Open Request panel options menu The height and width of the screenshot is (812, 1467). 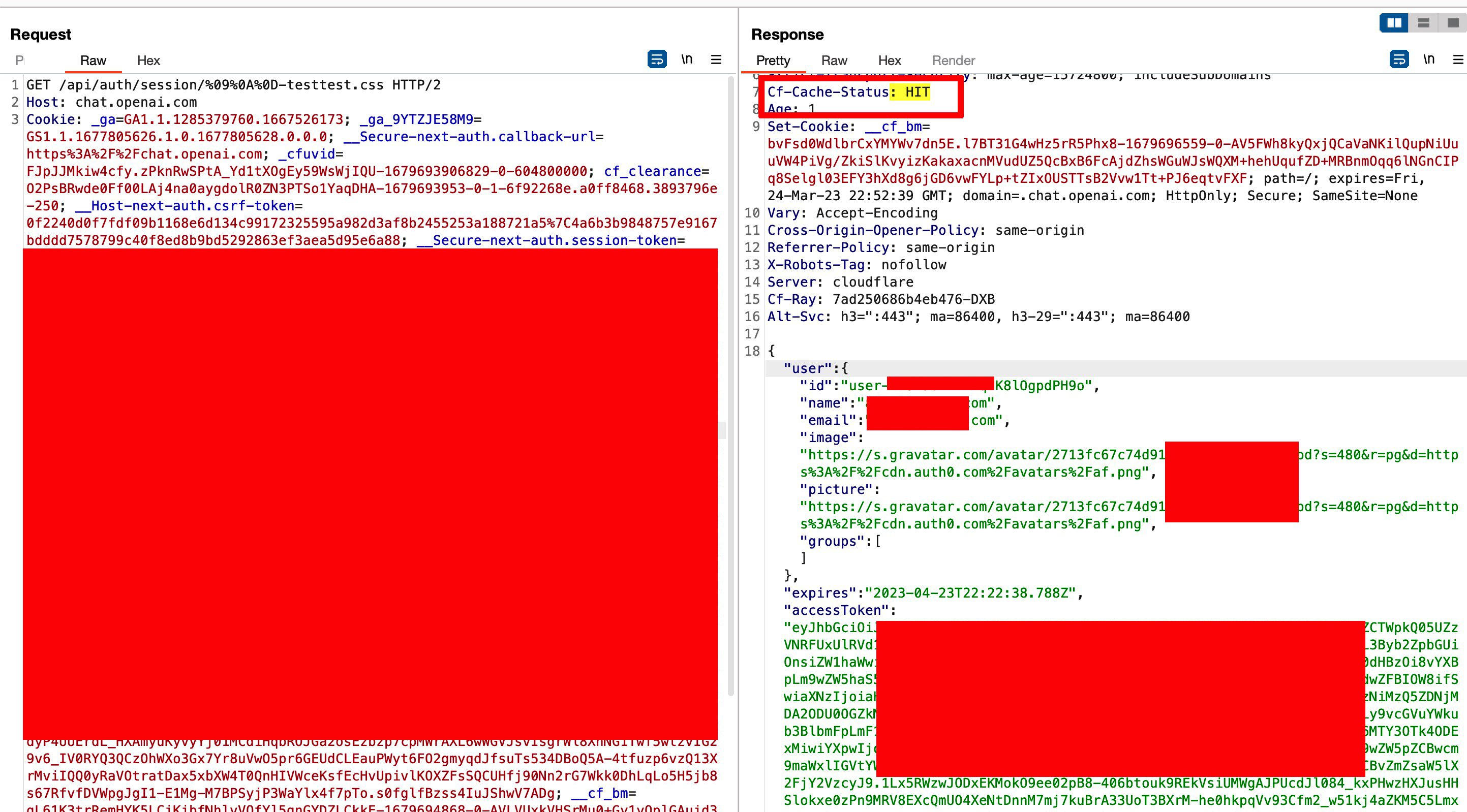[x=716, y=59]
